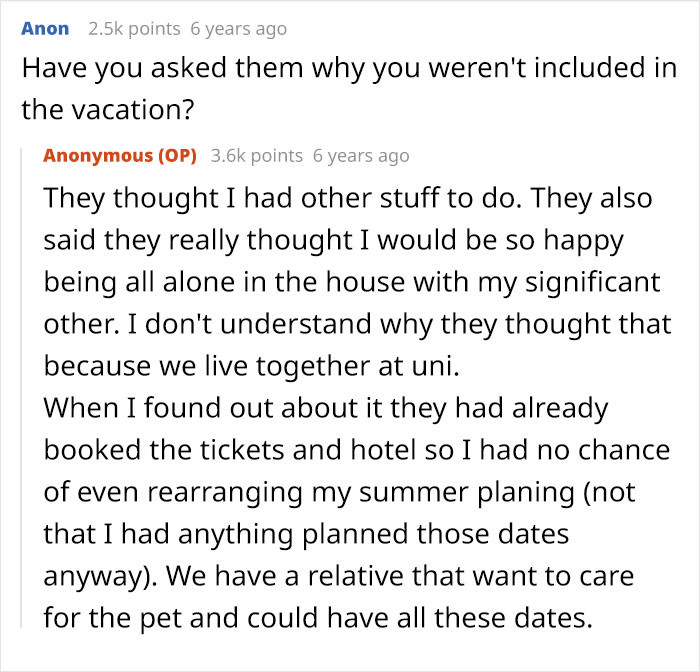The height and width of the screenshot is (672, 700).
Task: Open the timestamp on the OP reply
Action: [361, 156]
